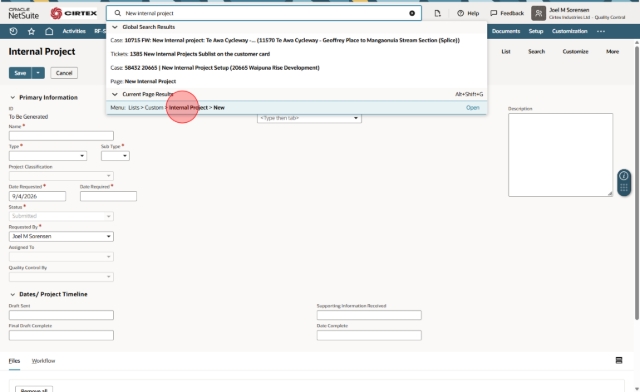Viewport: 640px width, 392px height.
Task: Click the Final Draft Complete field
Action: pos(61,335)
